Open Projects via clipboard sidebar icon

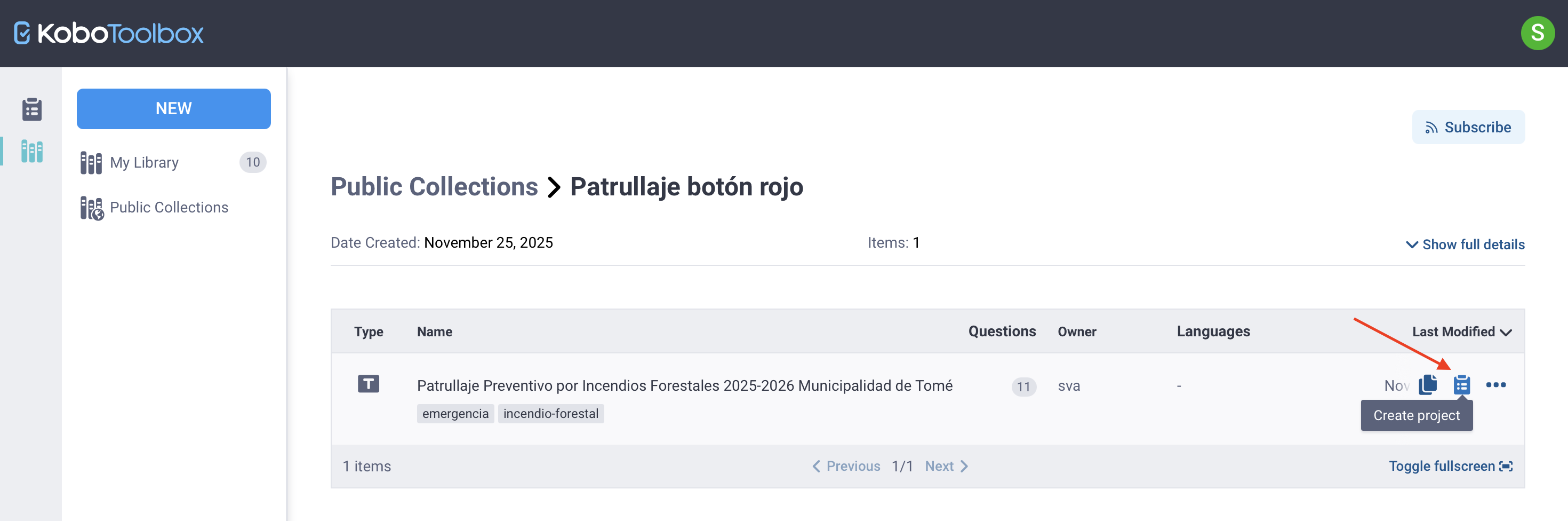pos(31,109)
